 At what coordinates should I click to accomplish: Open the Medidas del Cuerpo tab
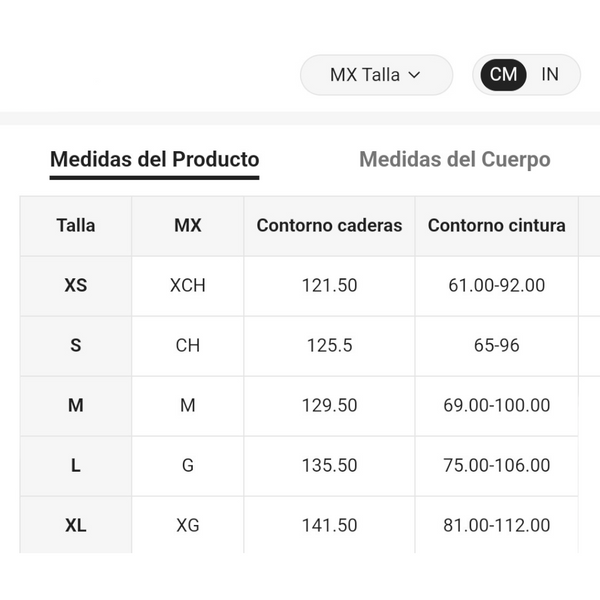tap(455, 160)
